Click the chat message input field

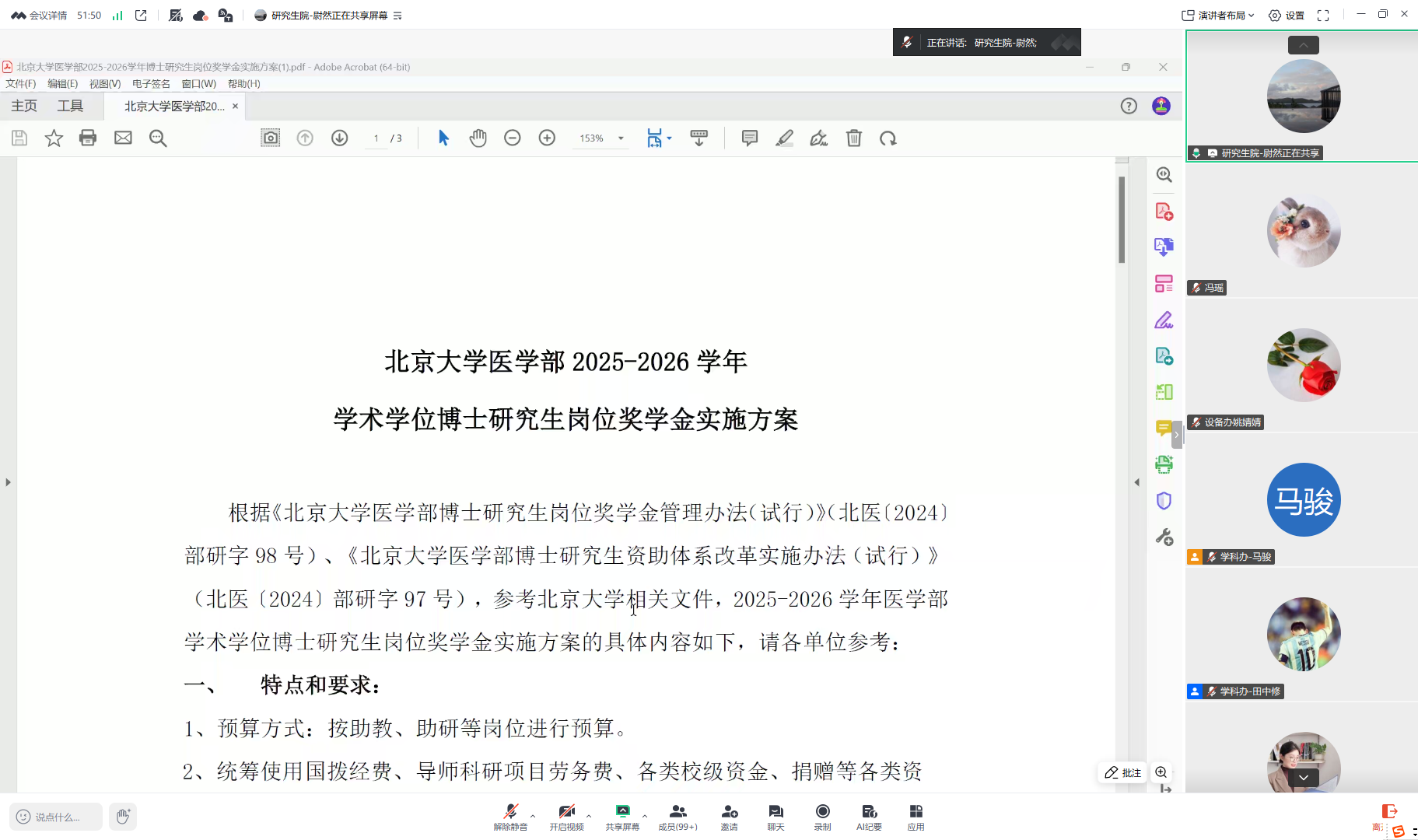56,817
